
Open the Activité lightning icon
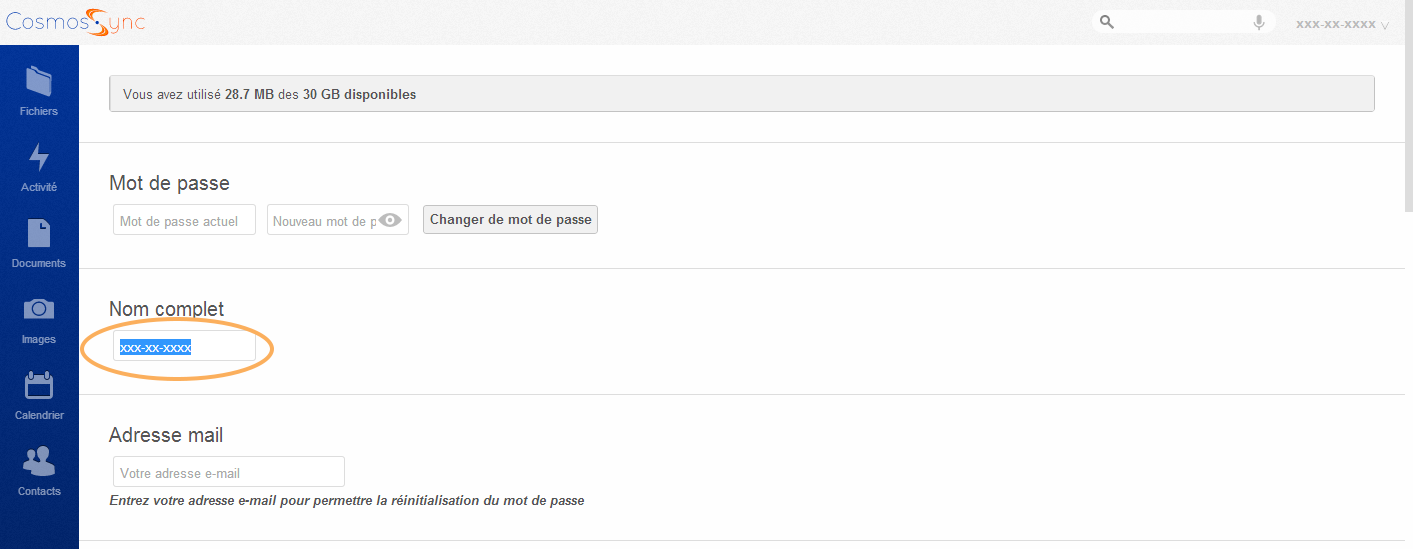point(39,158)
